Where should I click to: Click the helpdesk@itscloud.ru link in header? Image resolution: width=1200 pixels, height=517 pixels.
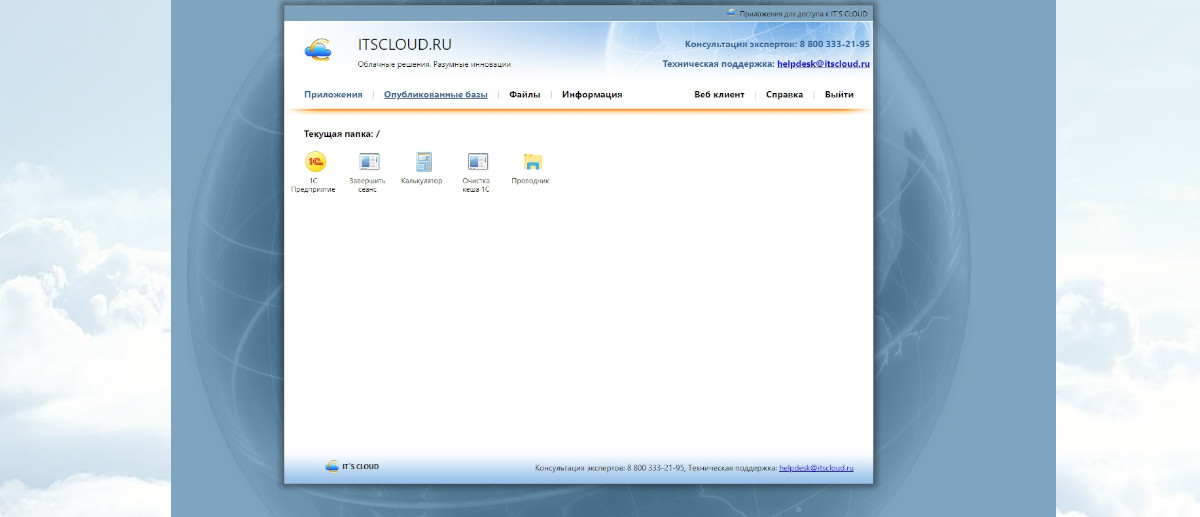coord(823,64)
